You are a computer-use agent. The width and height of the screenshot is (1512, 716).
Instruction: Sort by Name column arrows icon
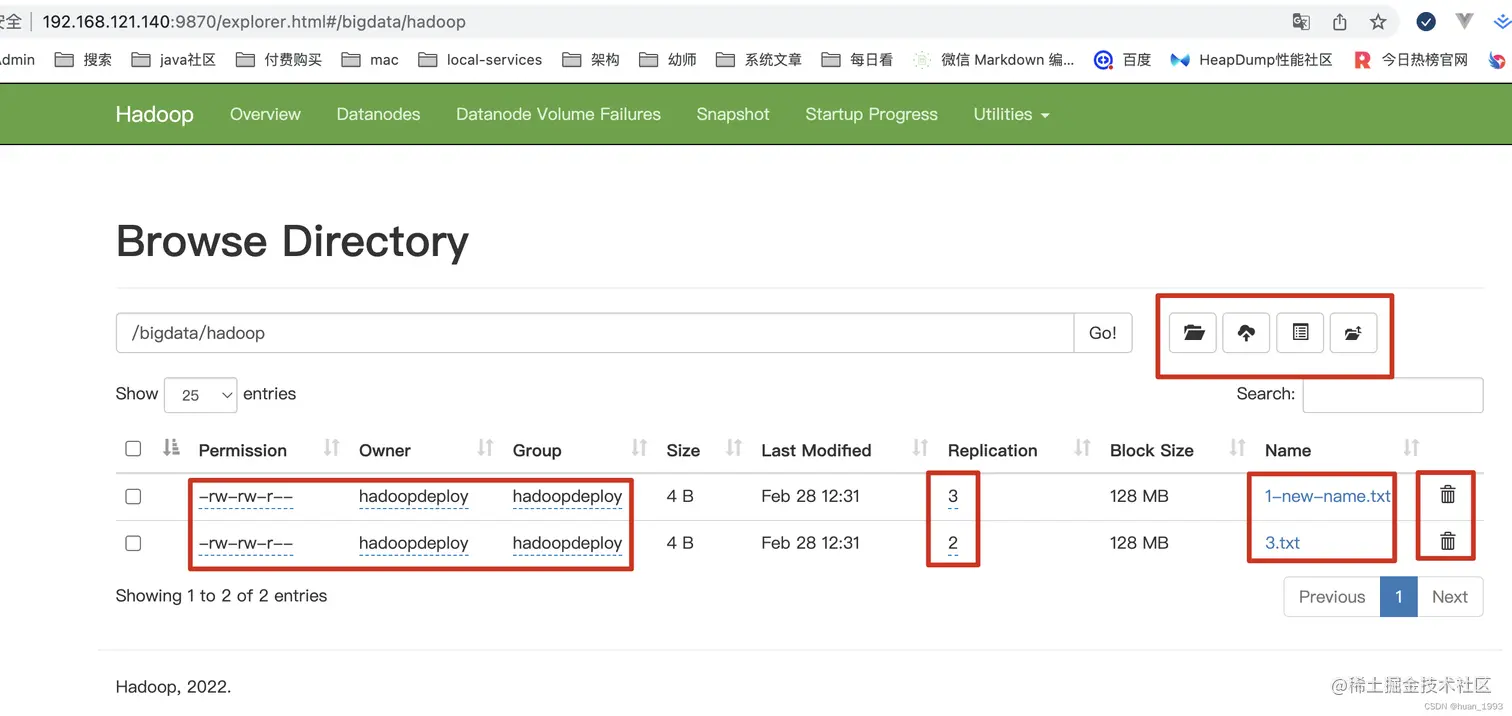(x=1411, y=448)
